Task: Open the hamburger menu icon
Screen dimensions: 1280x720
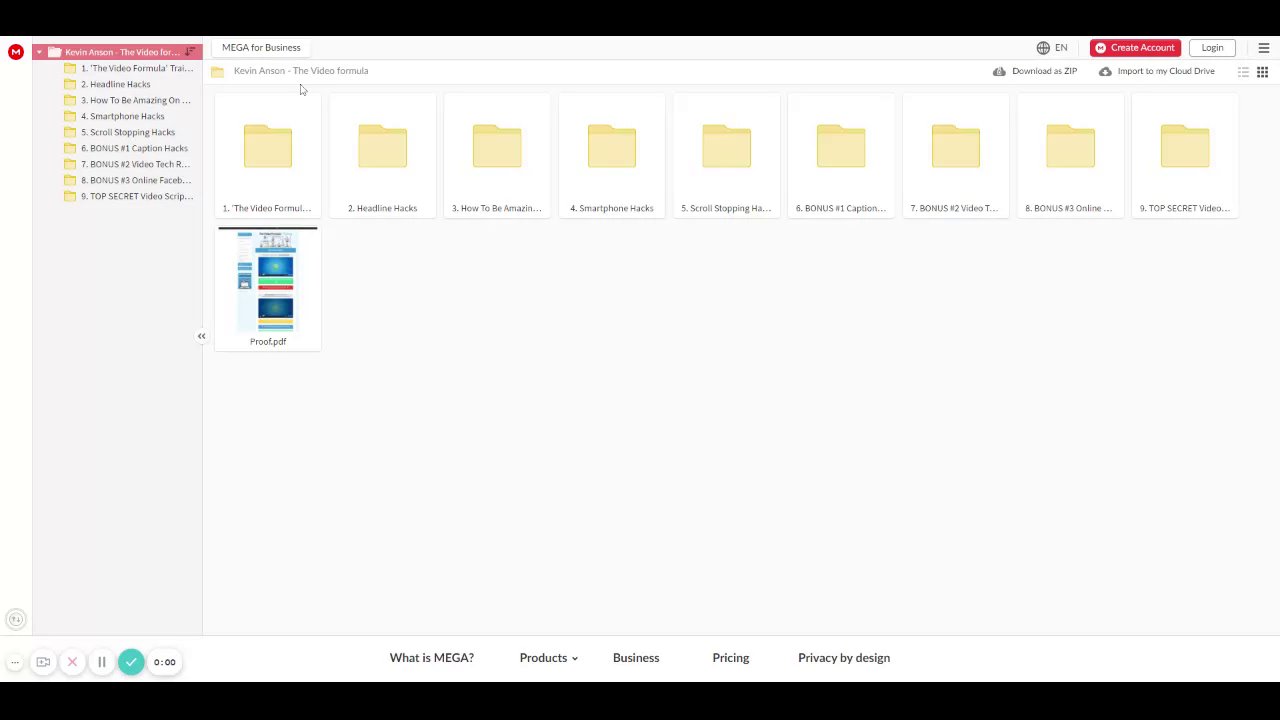Action: point(1263,48)
